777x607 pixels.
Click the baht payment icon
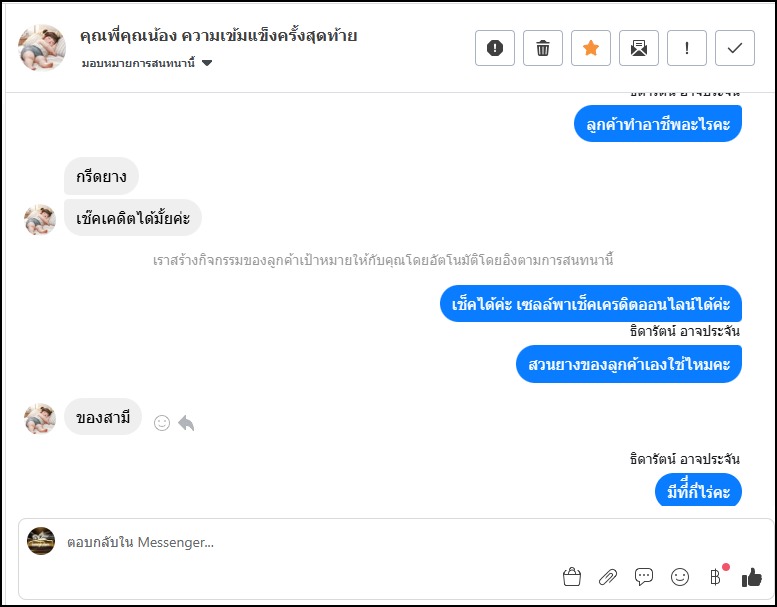pos(715,577)
